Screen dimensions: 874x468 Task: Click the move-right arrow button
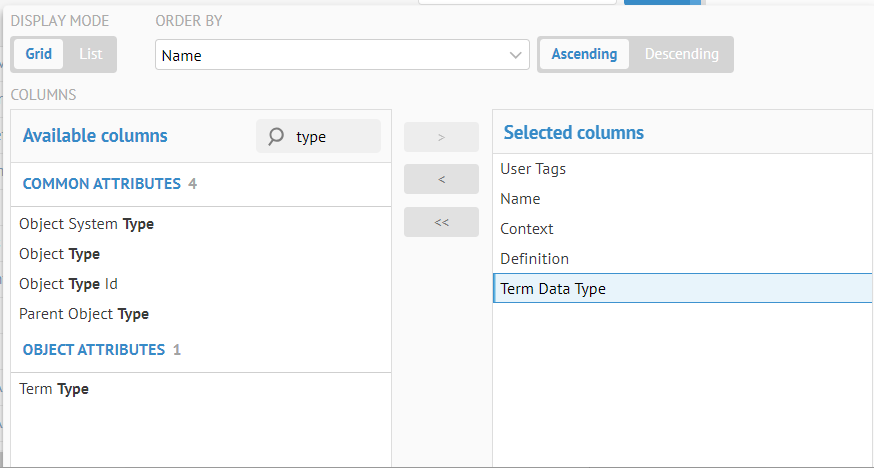point(441,137)
